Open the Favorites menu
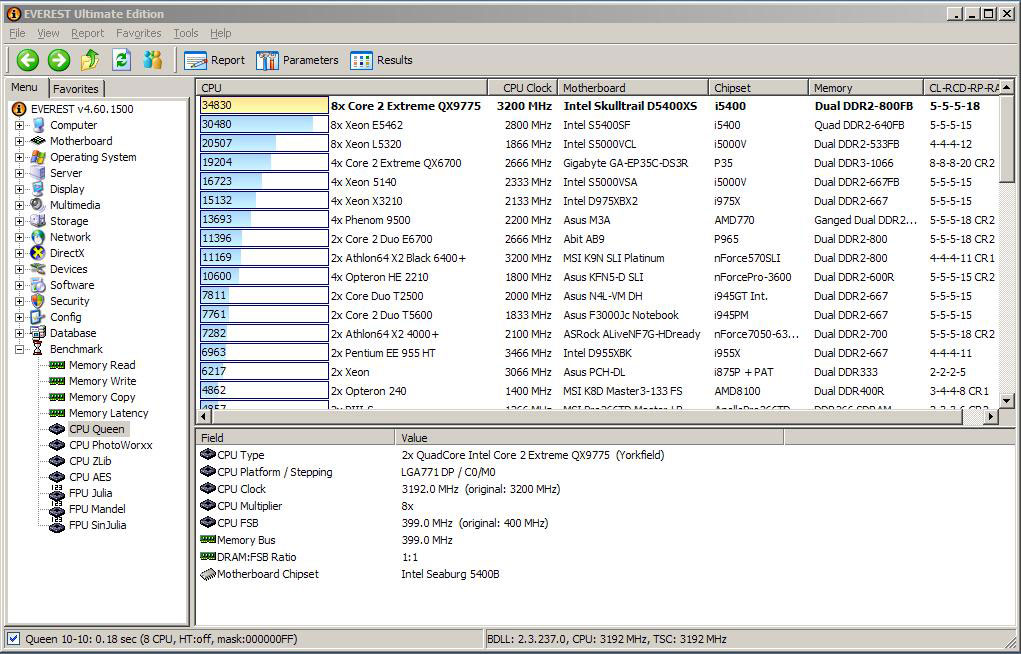 pos(139,33)
